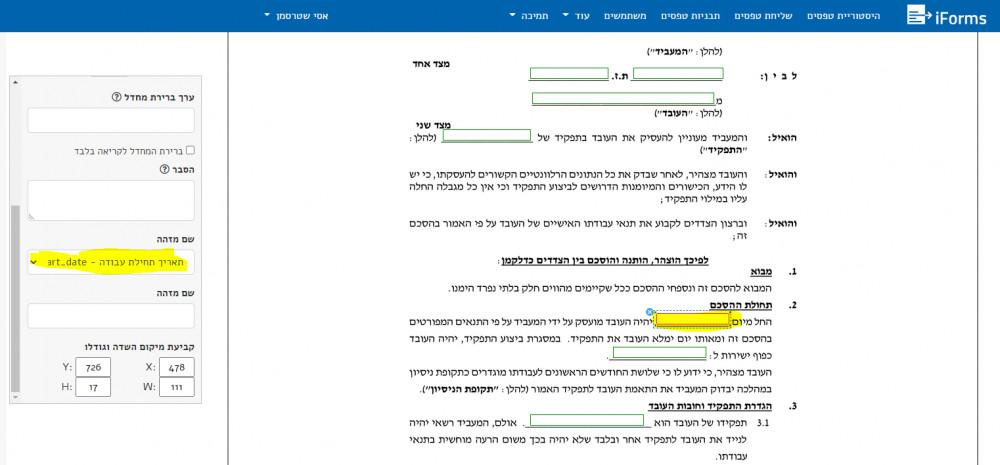
Task: Click the מצד שני text
Action: coord(433,126)
